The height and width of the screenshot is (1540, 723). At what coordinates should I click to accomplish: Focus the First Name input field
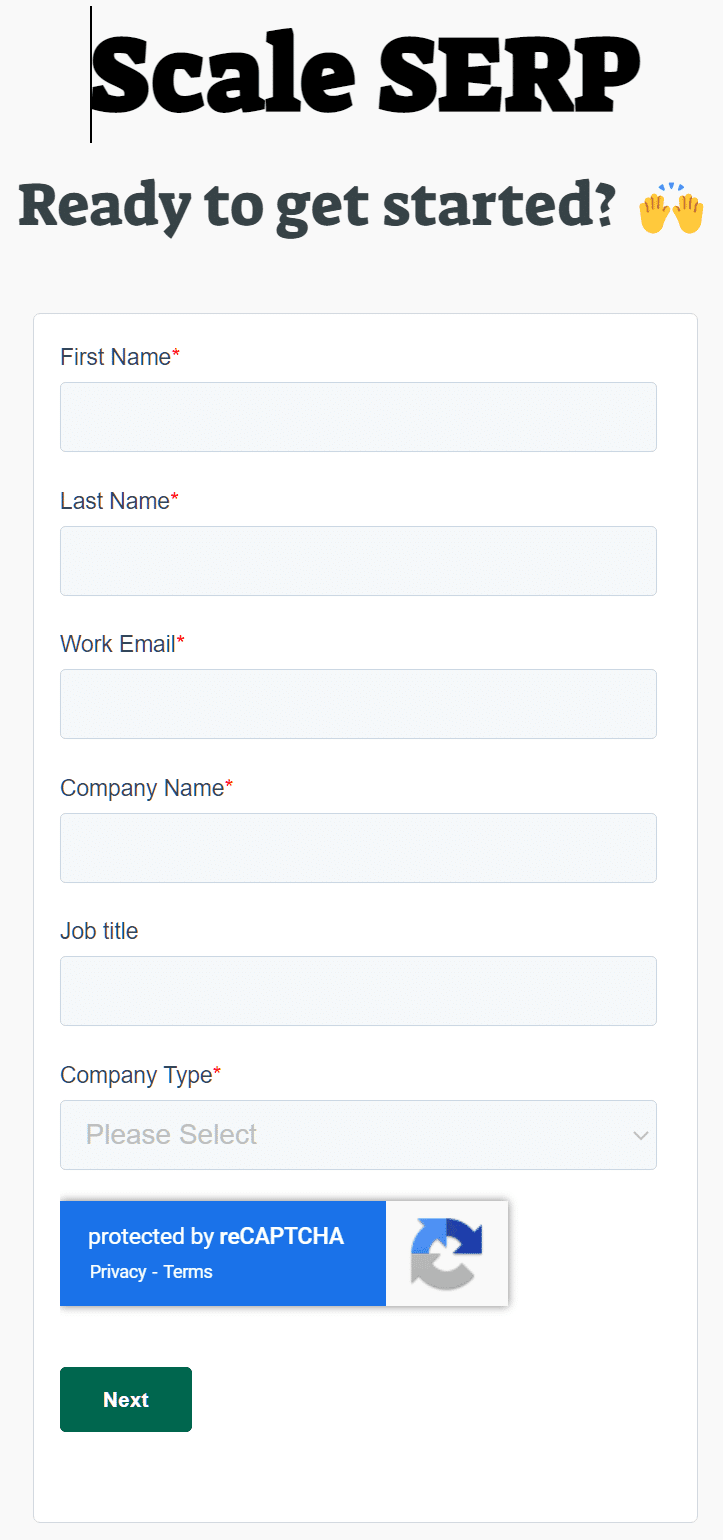(x=358, y=417)
